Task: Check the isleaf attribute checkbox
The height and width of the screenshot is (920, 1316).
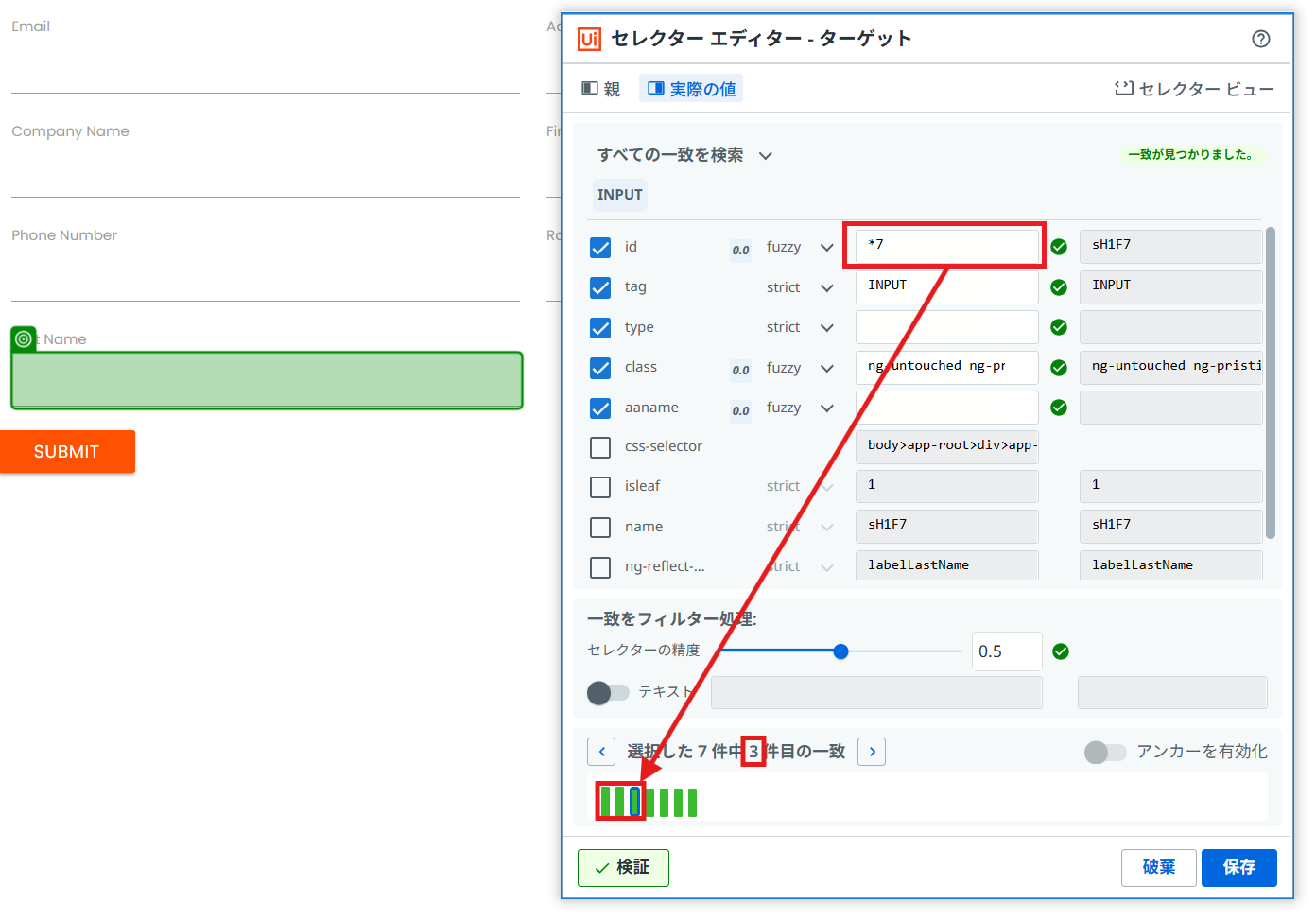Action: (x=600, y=487)
